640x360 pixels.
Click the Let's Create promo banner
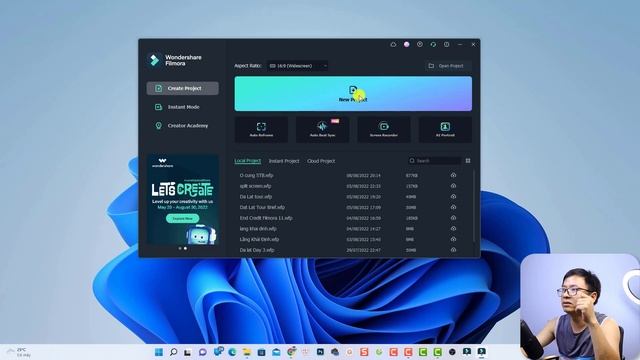click(182, 199)
